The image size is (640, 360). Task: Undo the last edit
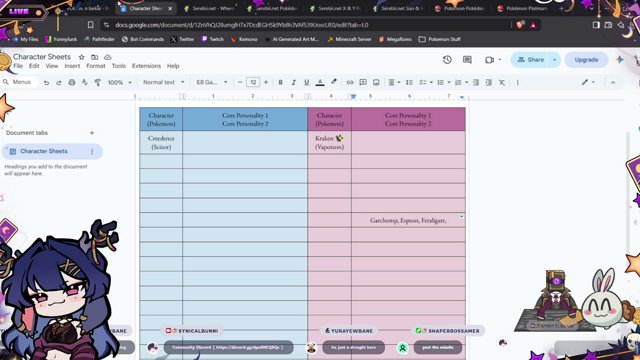[46, 82]
